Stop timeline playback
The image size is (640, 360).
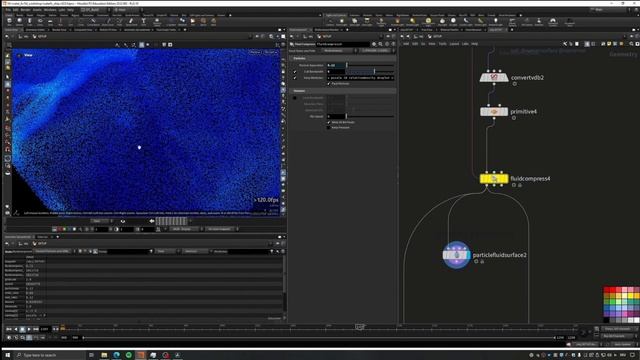[22, 329]
